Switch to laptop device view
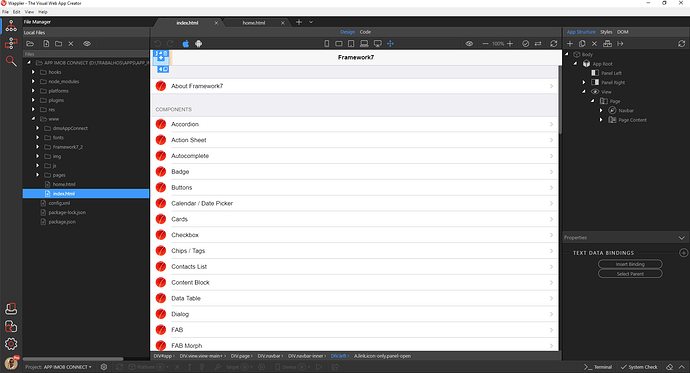This screenshot has width=690, height=373. [364, 44]
